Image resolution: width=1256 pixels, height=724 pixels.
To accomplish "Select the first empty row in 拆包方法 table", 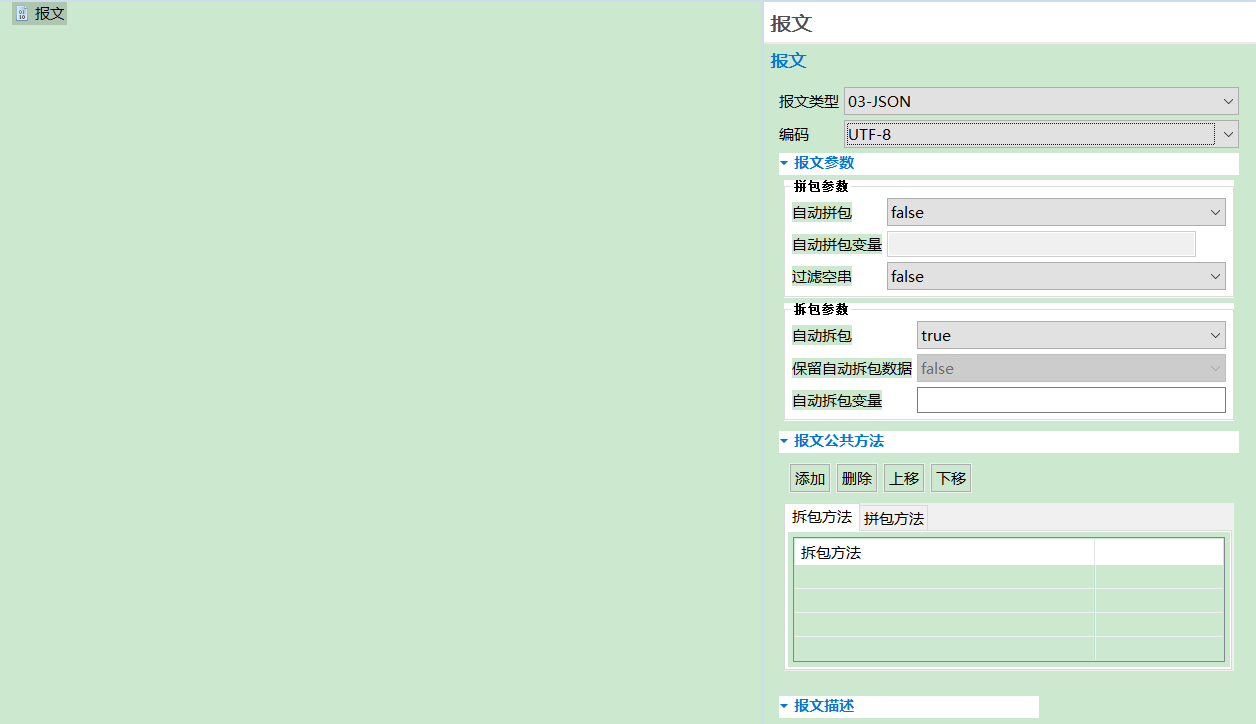I will coord(943,575).
